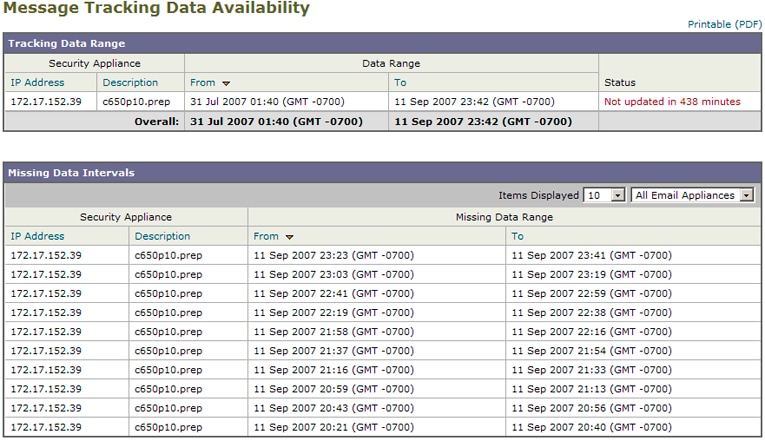
Task: Click the 'Tracking Data Range' section header
Action: click(66, 43)
